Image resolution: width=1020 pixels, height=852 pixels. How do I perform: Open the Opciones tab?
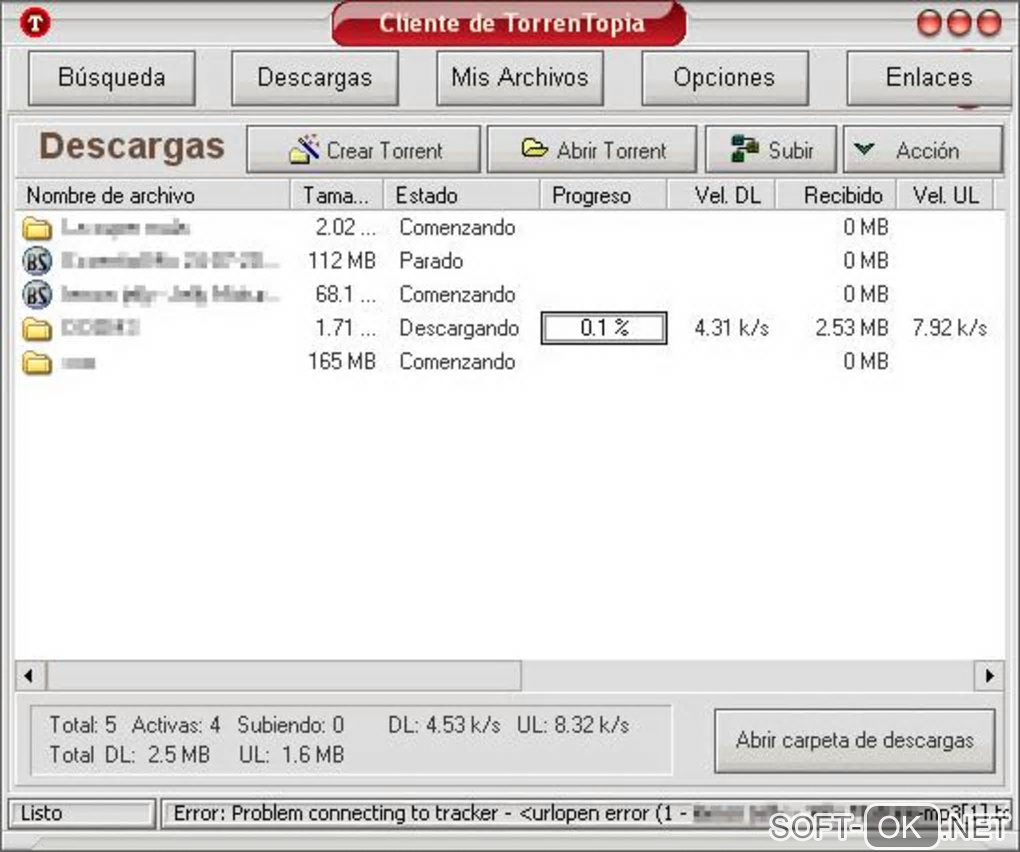coord(725,78)
